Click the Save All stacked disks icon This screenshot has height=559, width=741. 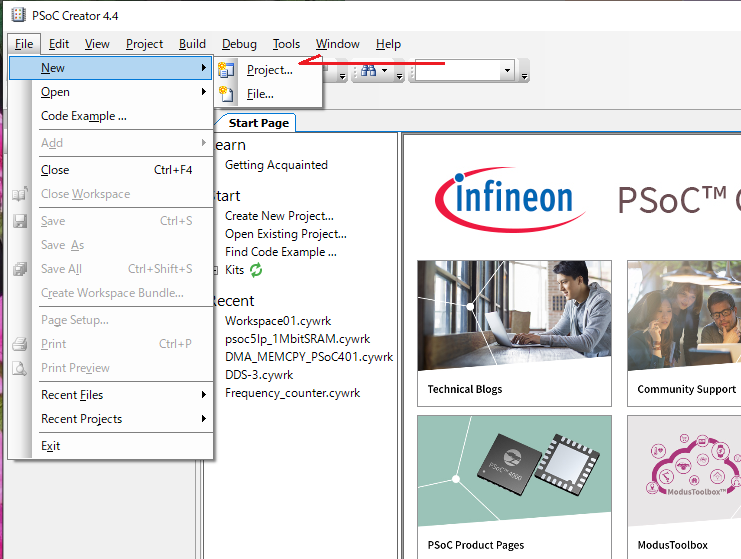tap(20, 269)
